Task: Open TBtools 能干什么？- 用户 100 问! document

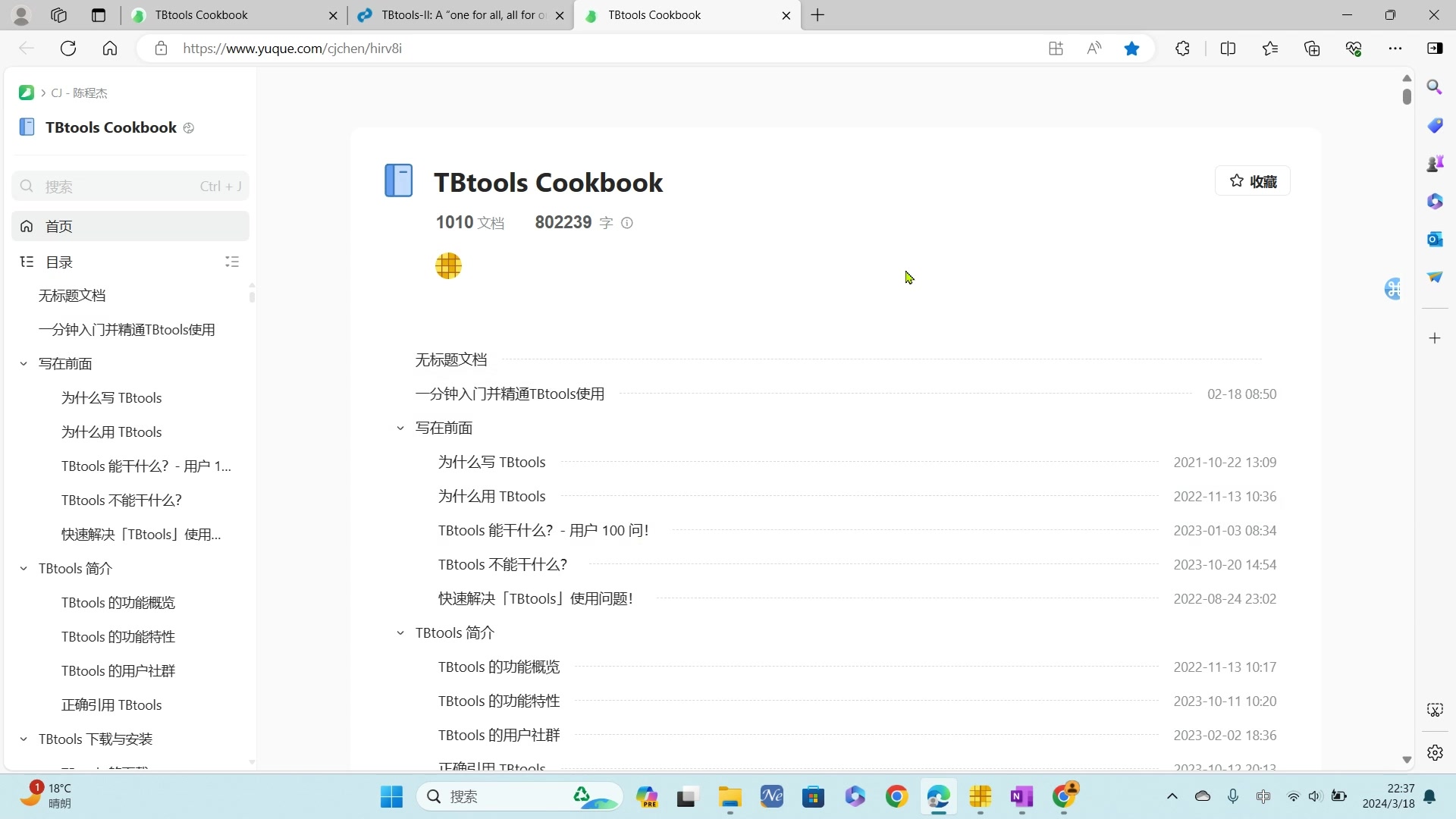Action: [x=543, y=531]
